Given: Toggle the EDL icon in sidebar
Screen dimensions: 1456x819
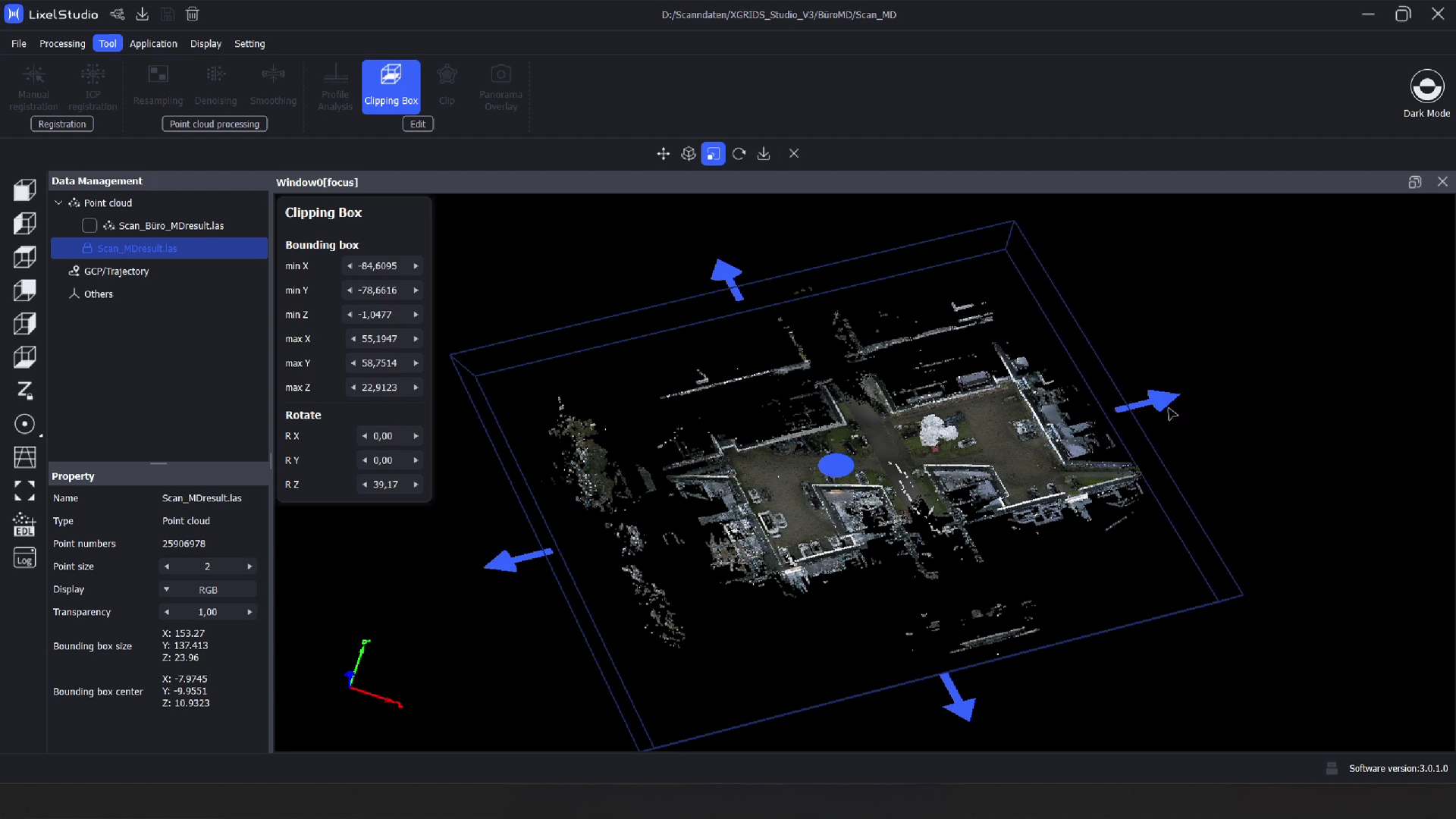Looking at the screenshot, I should (x=24, y=524).
